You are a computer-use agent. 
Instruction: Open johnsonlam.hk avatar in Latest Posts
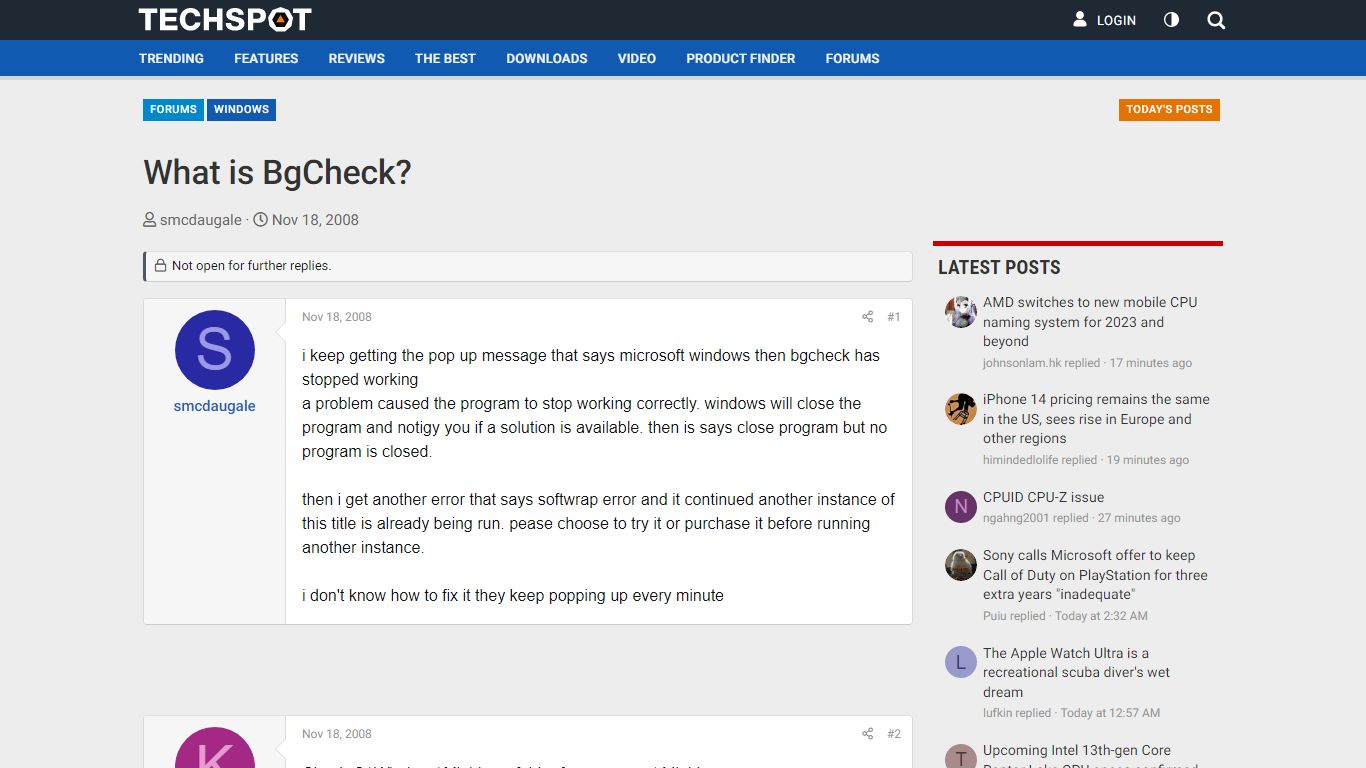click(961, 312)
